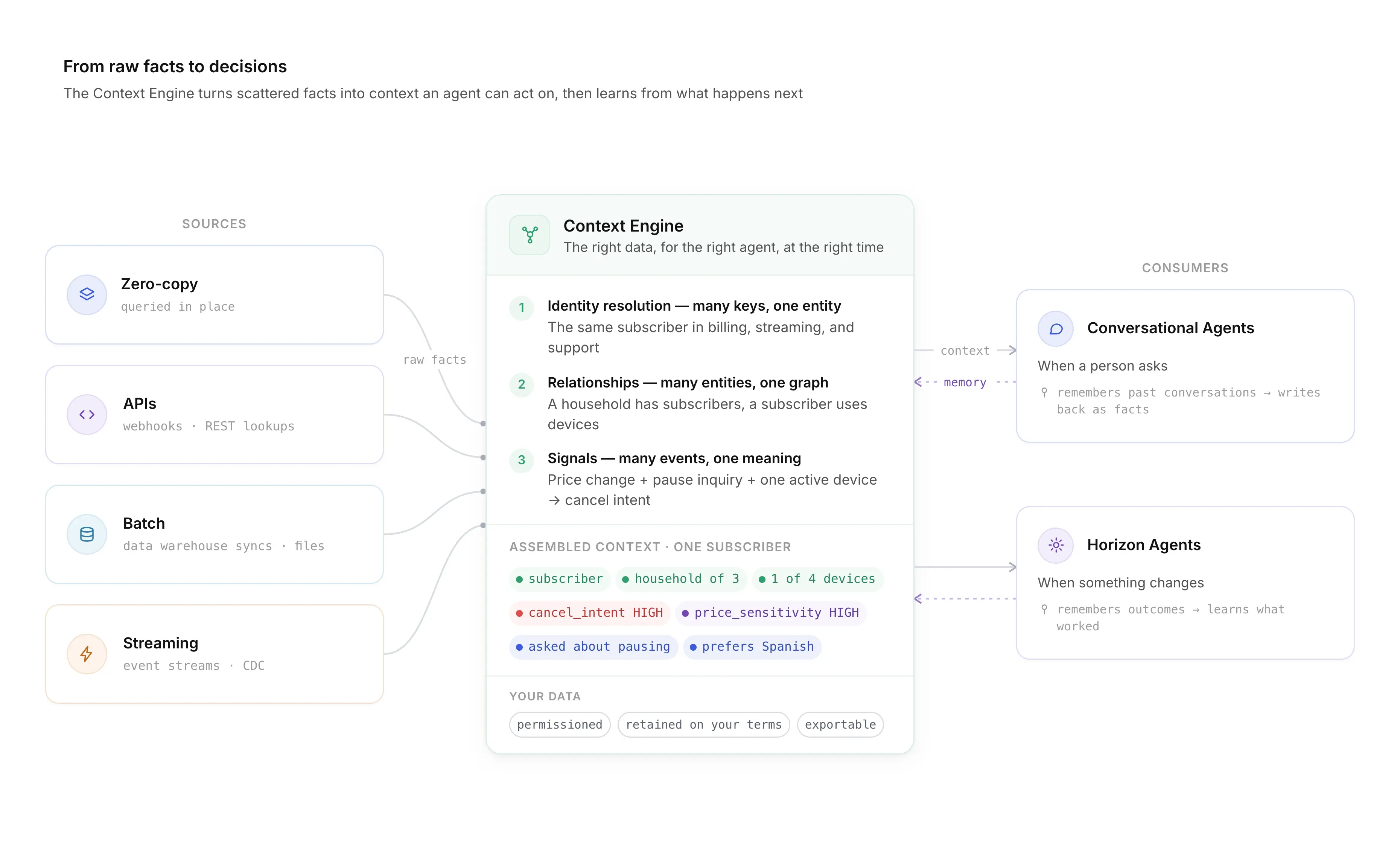Click the 'Zero-copy' card title
The height and width of the screenshot is (854, 1400).
coord(159,284)
